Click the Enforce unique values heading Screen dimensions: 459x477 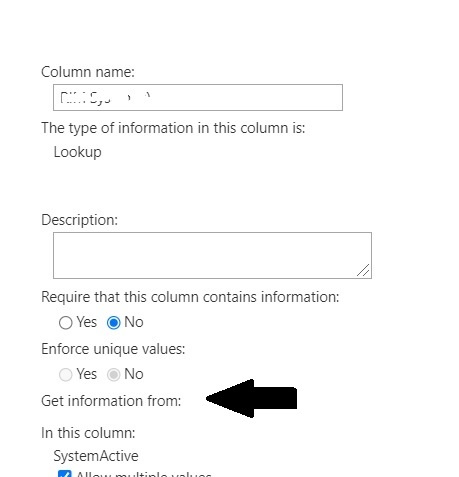(113, 349)
